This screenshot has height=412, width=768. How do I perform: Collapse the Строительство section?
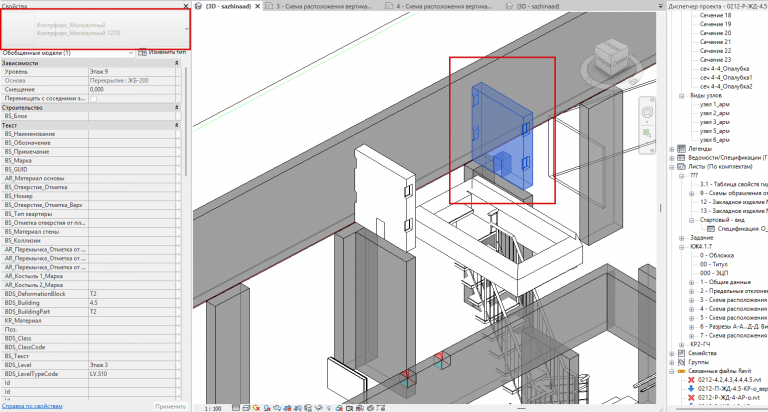click(176, 107)
